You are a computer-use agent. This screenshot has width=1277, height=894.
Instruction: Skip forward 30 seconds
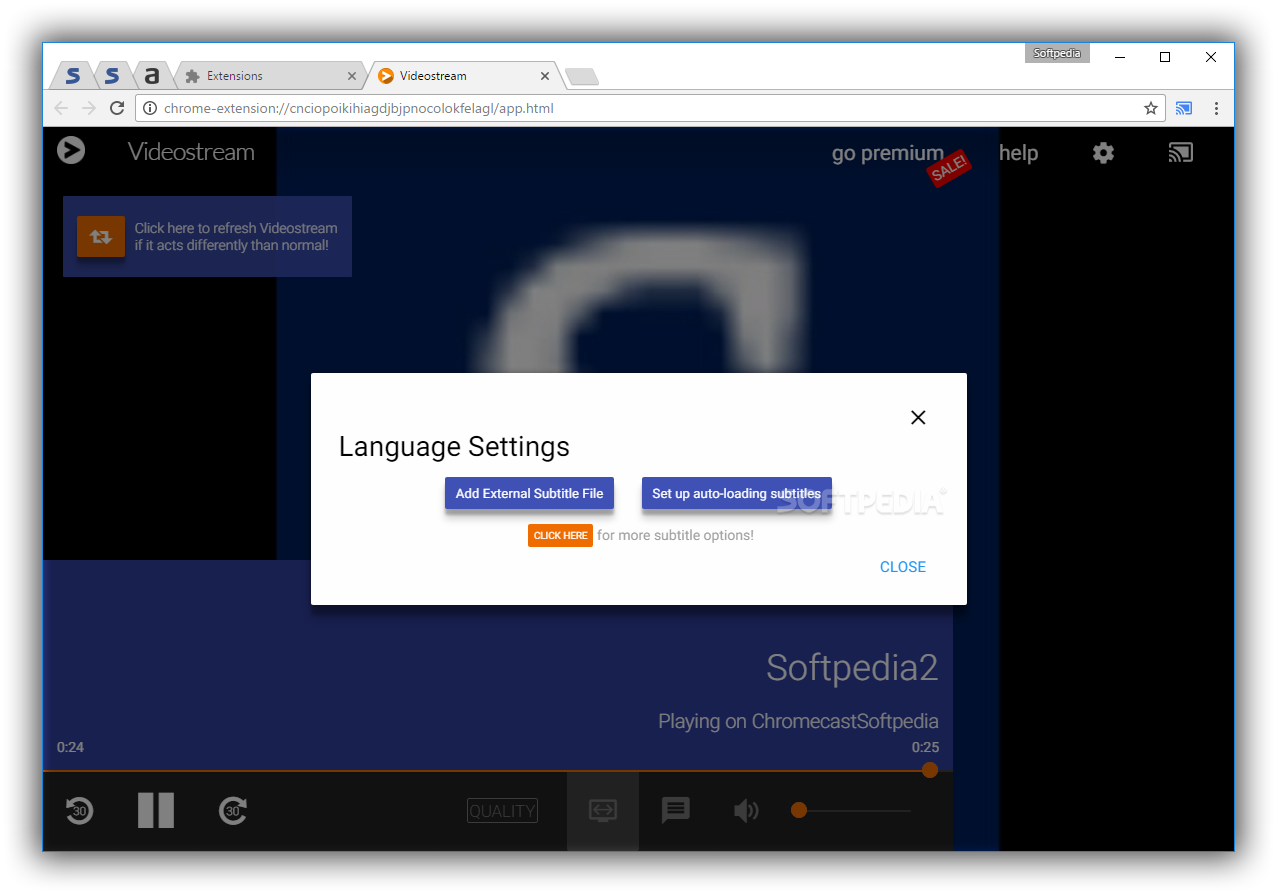[233, 810]
